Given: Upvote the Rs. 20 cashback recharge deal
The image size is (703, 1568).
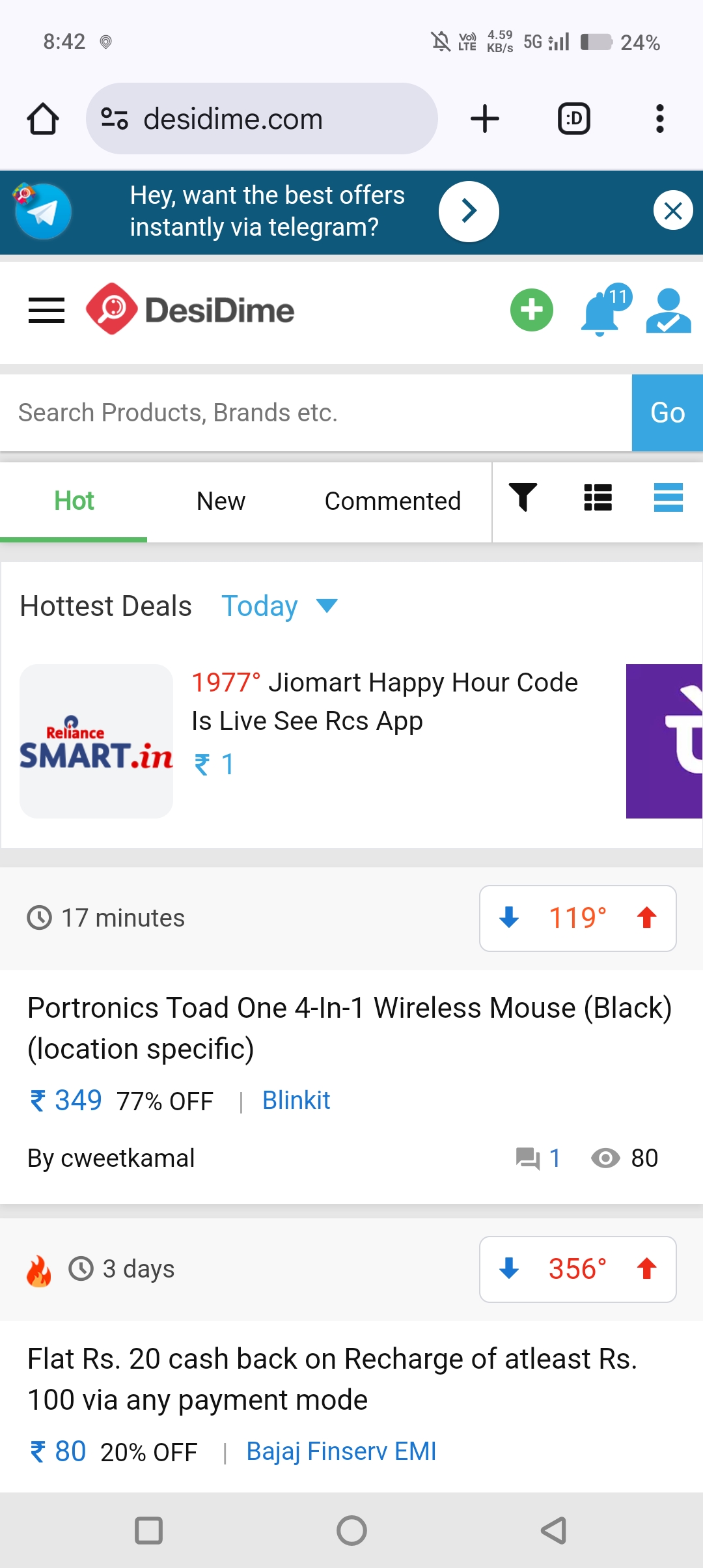Looking at the screenshot, I should [646, 1269].
